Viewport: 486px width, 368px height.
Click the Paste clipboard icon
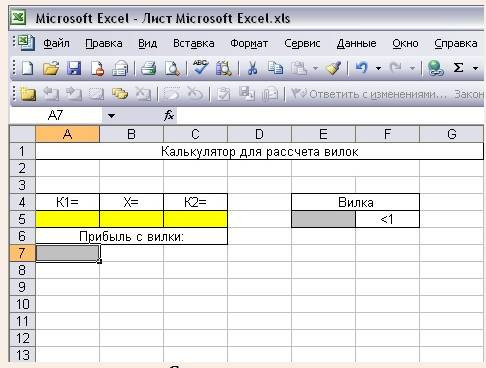point(299,68)
